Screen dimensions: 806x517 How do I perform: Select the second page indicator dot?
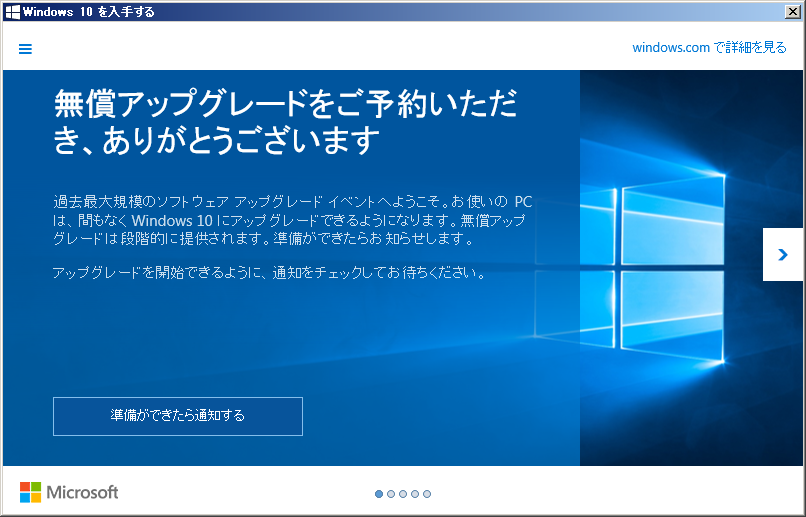click(391, 494)
